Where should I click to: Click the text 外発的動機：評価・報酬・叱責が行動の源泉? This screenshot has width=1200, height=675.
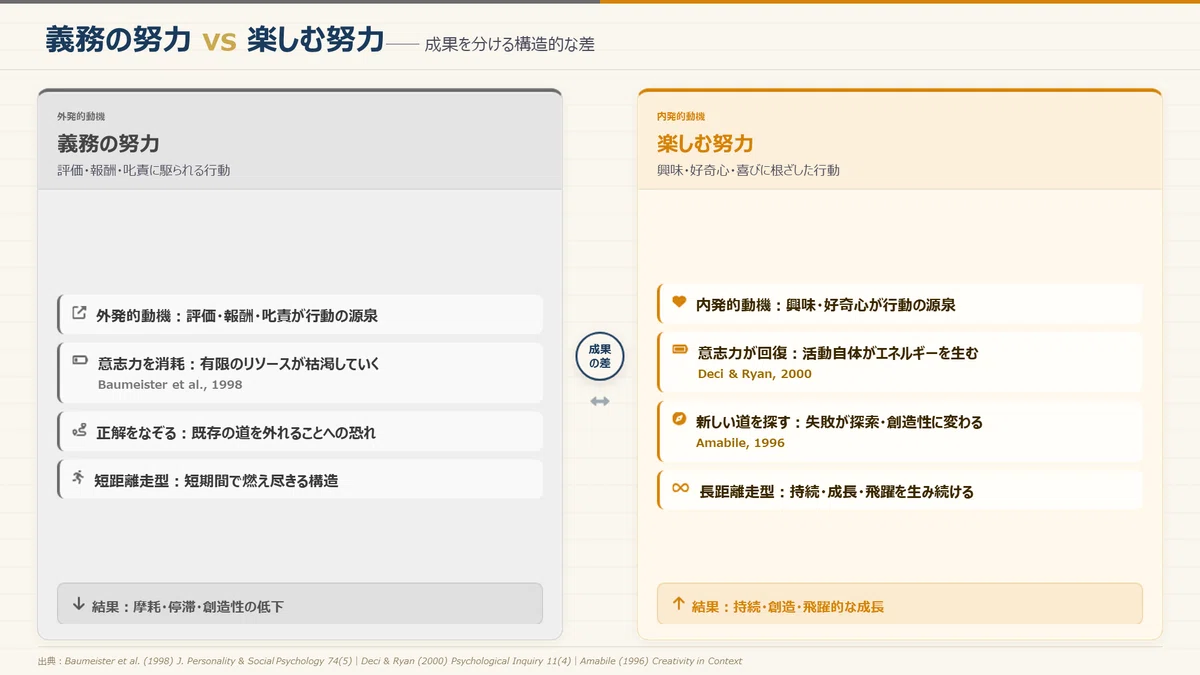[x=237, y=315]
